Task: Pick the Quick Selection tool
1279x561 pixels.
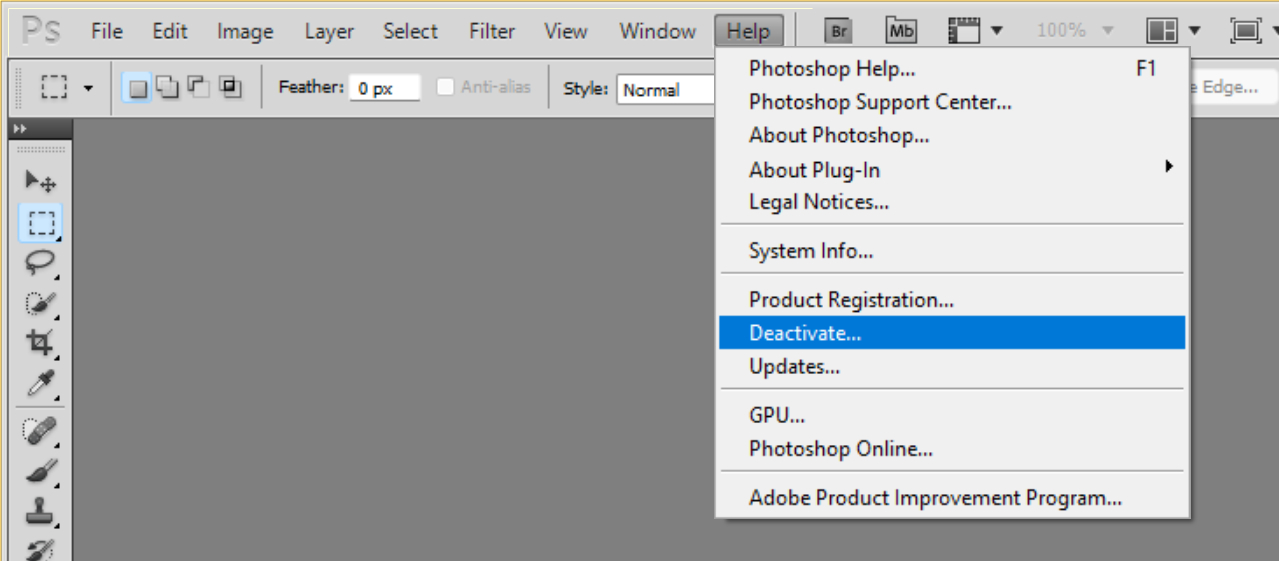Action: click(x=40, y=302)
